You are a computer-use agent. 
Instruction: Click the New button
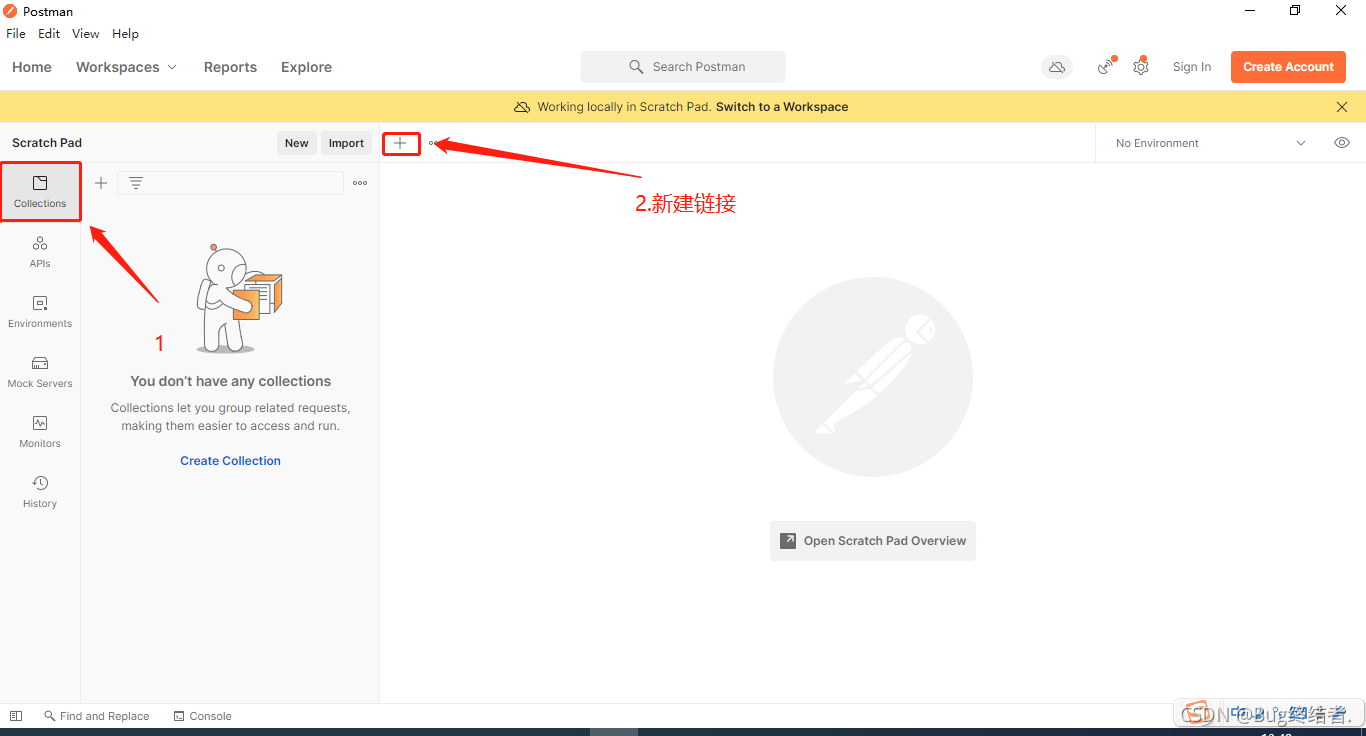coord(297,143)
